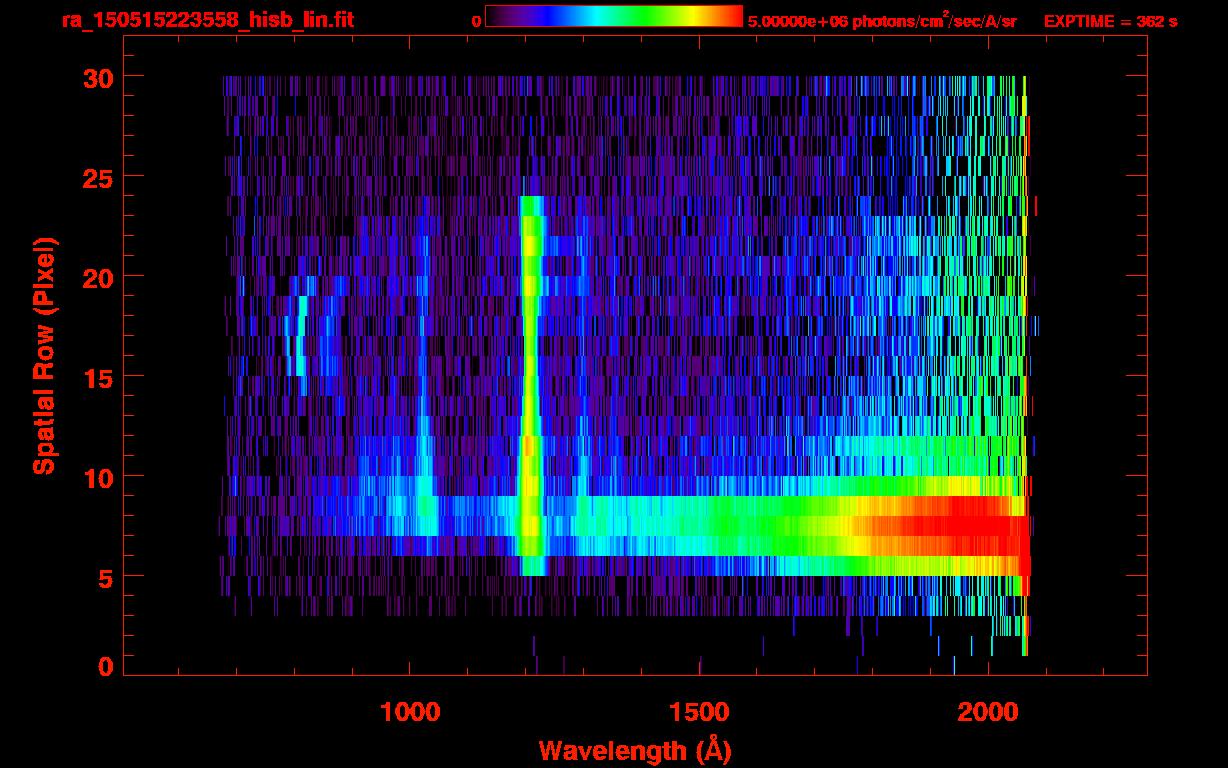Screen dimensions: 1228x768
Task: Click the rainbow color bar legend
Action: point(613,17)
